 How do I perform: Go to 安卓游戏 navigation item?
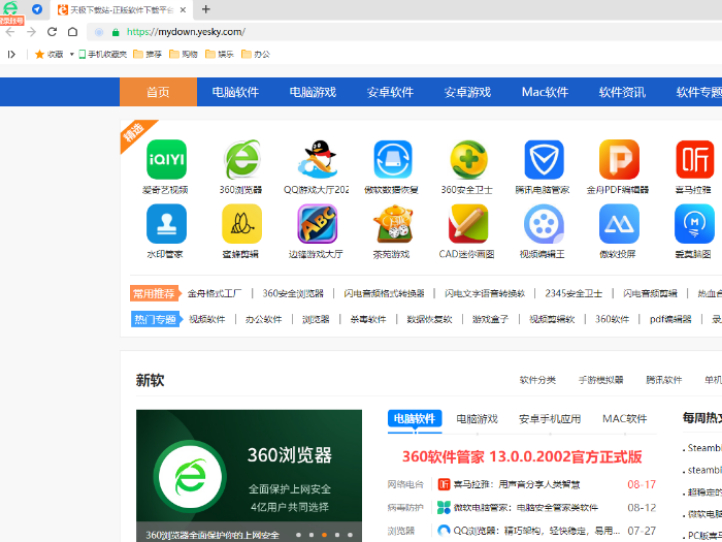tap(467, 92)
